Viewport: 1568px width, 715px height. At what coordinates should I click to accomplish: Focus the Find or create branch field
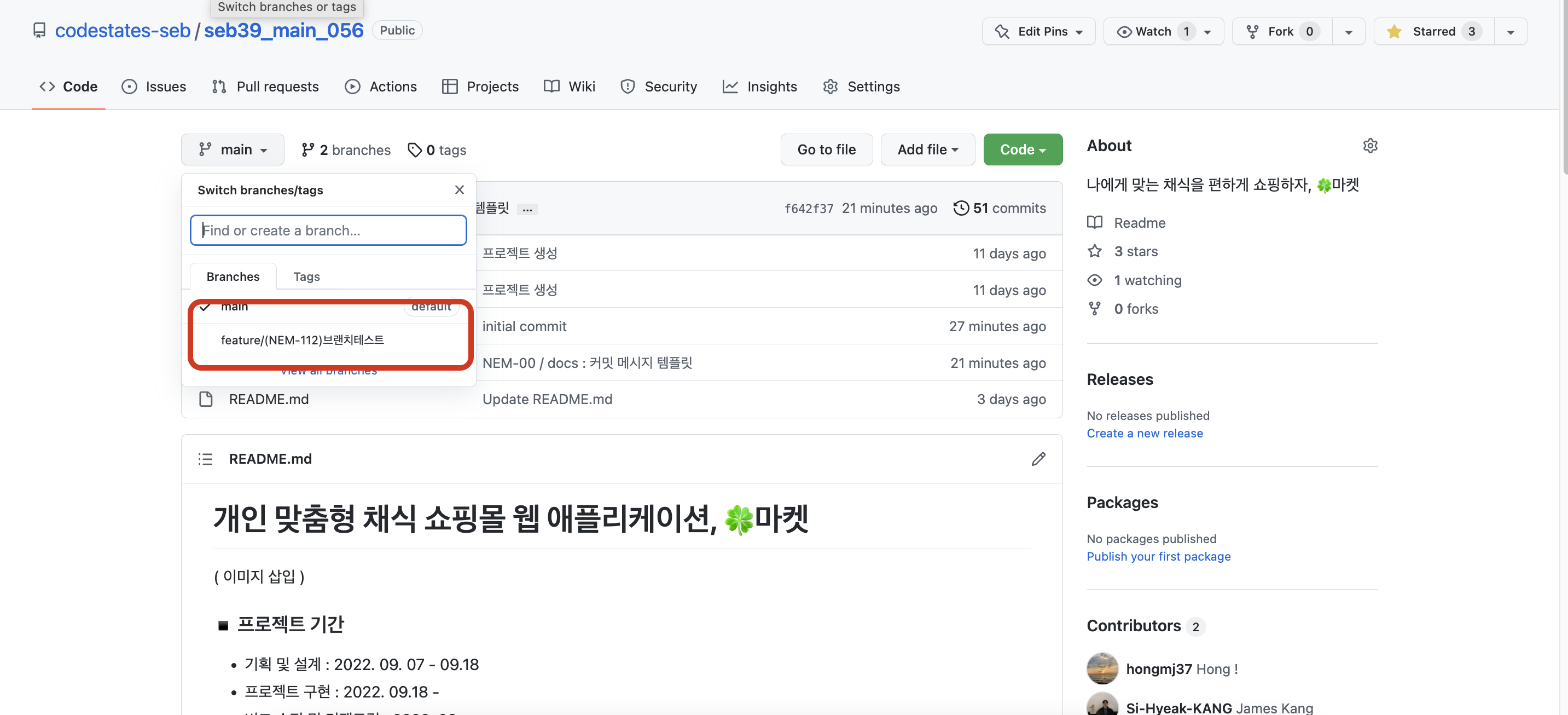pyautogui.click(x=328, y=230)
